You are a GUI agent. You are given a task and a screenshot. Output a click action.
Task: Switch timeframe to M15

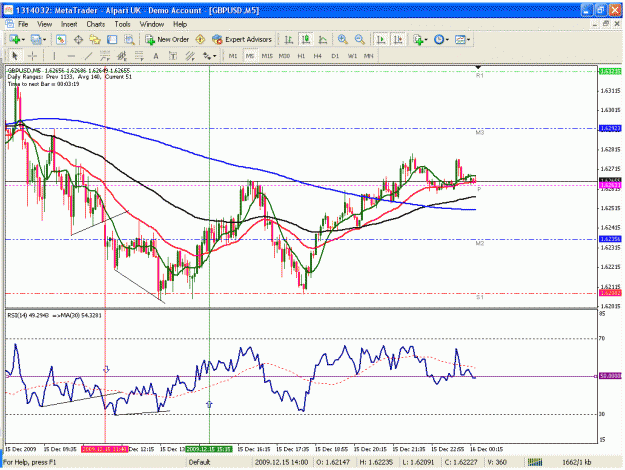click(x=267, y=56)
